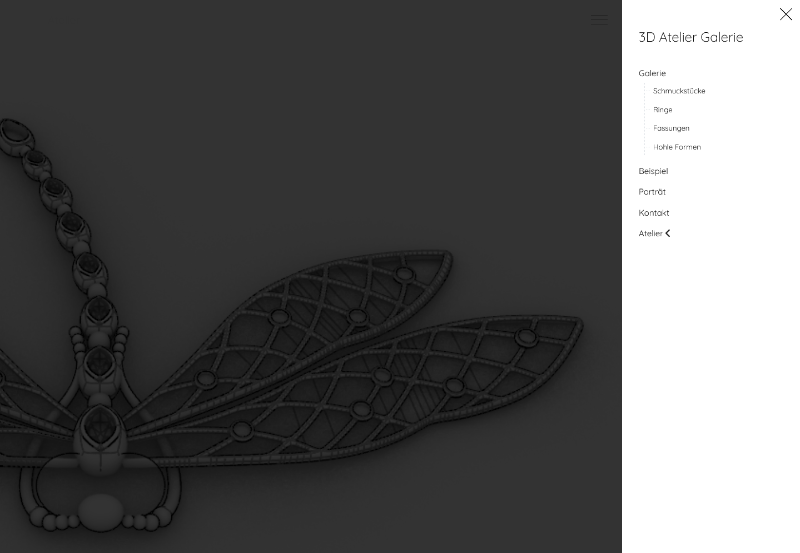Click the oval stone below the dragonfly
Screen dimensions: 800x553
[x=98, y=512]
